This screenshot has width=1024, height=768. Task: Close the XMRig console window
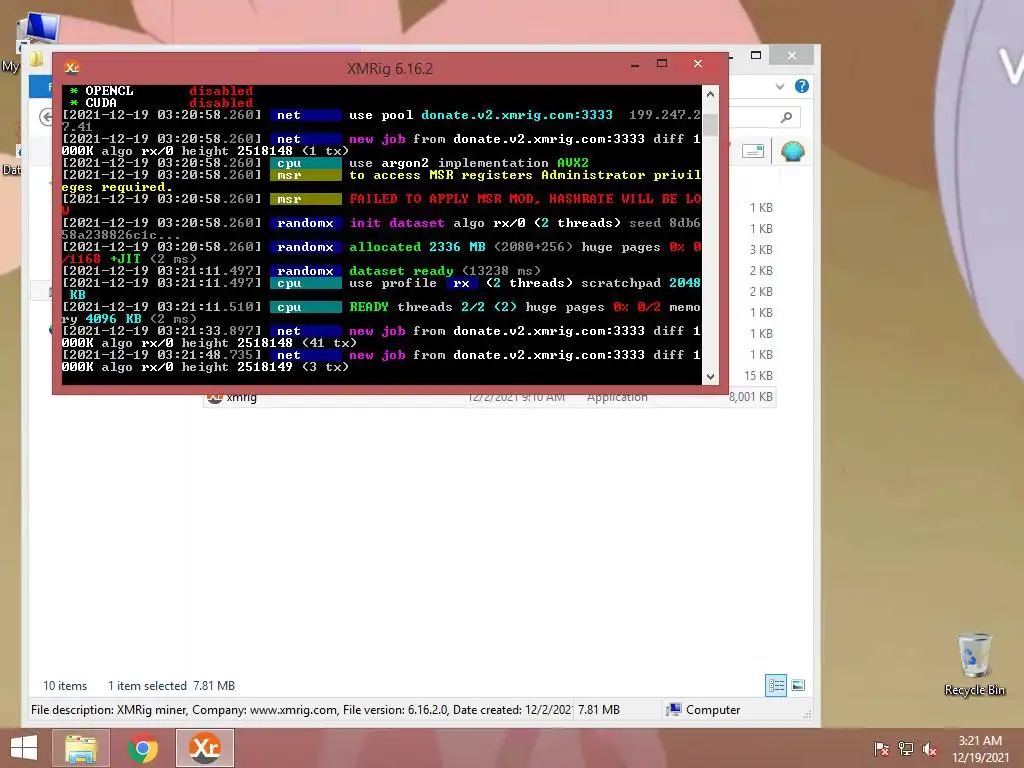point(697,63)
